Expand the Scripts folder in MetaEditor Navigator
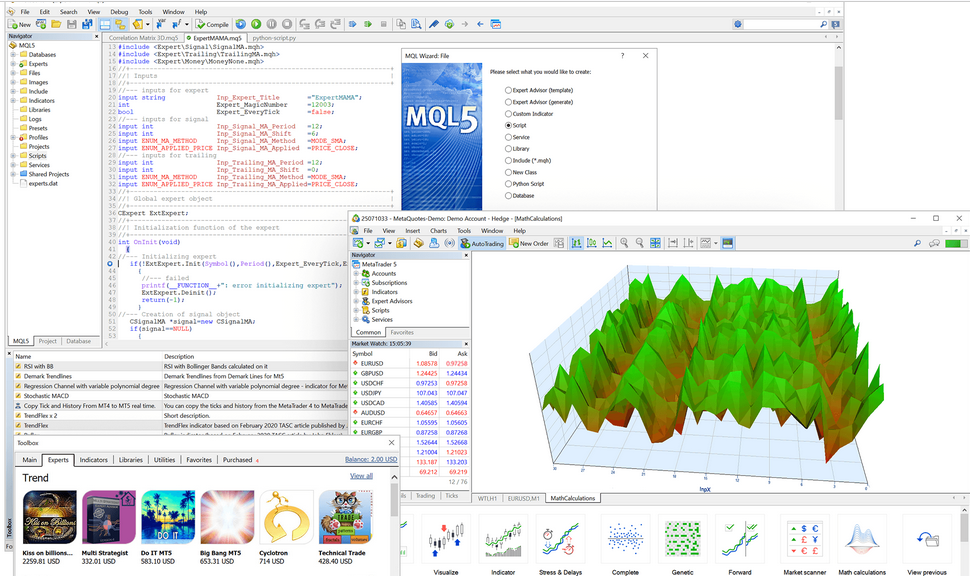 tap(13, 156)
